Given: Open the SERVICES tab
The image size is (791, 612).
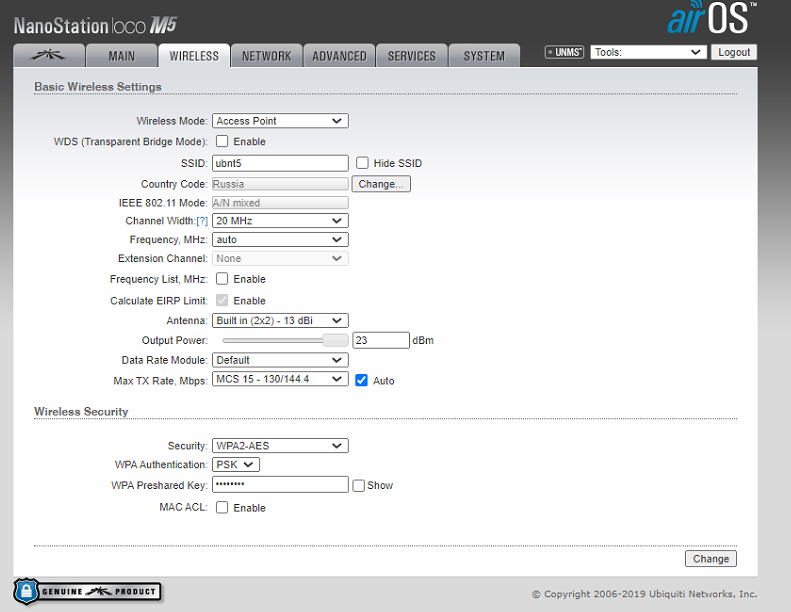Looking at the screenshot, I should [412, 55].
